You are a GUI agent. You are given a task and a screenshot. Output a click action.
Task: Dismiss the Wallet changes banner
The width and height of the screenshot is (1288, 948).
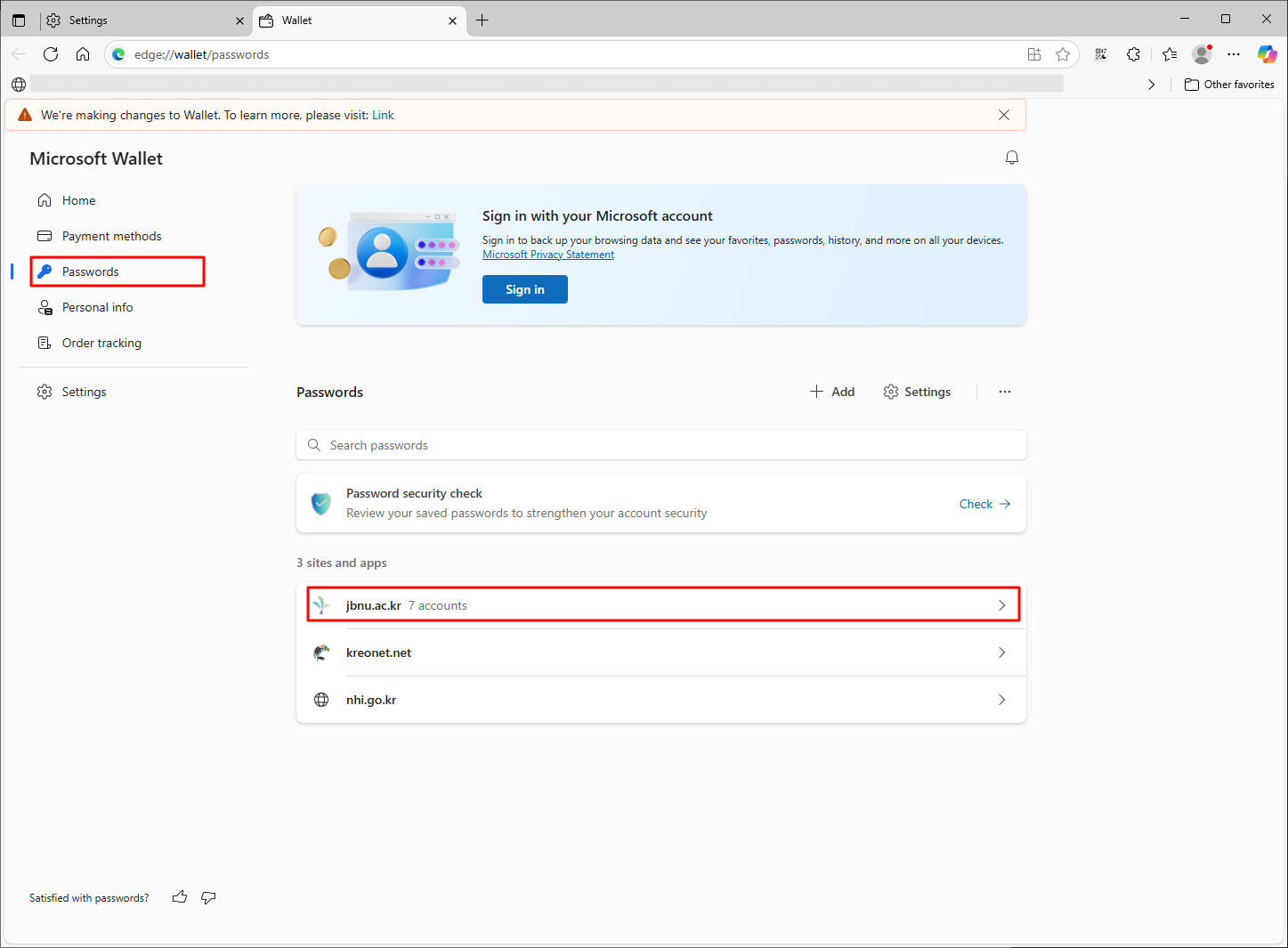coord(1004,115)
